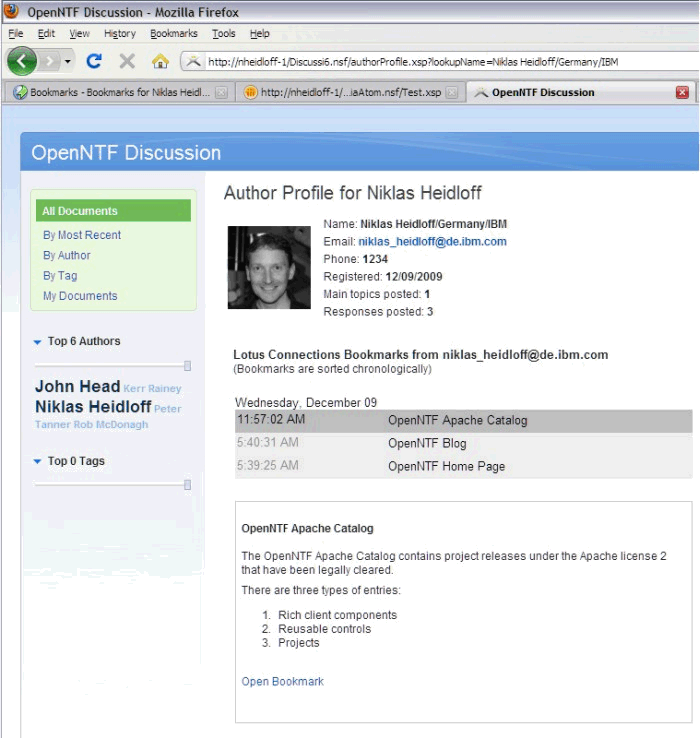Go to the home page icon
Image resolution: width=700 pixels, height=738 pixels.
tap(160, 61)
